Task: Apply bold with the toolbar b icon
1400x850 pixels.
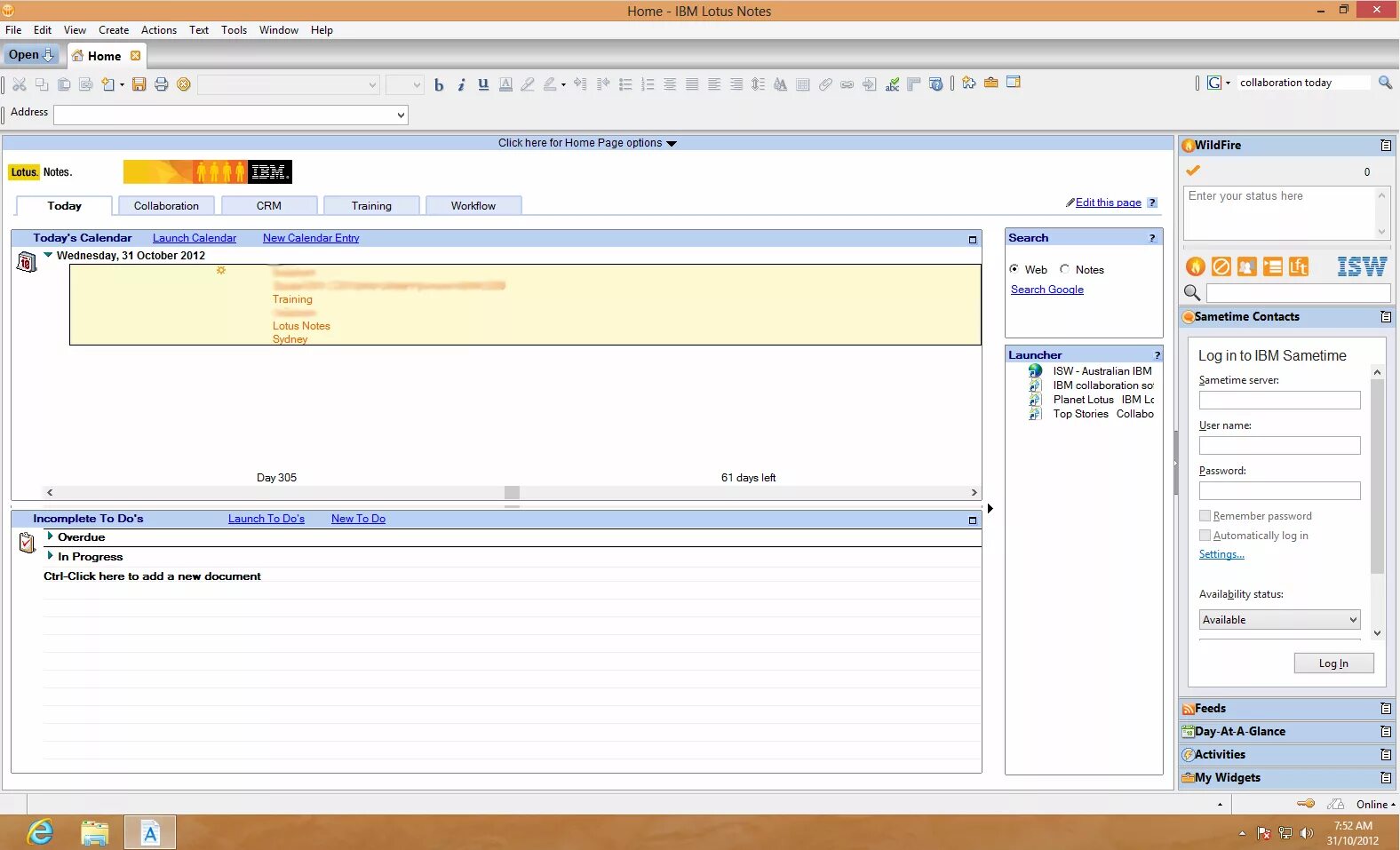Action: pos(438,85)
